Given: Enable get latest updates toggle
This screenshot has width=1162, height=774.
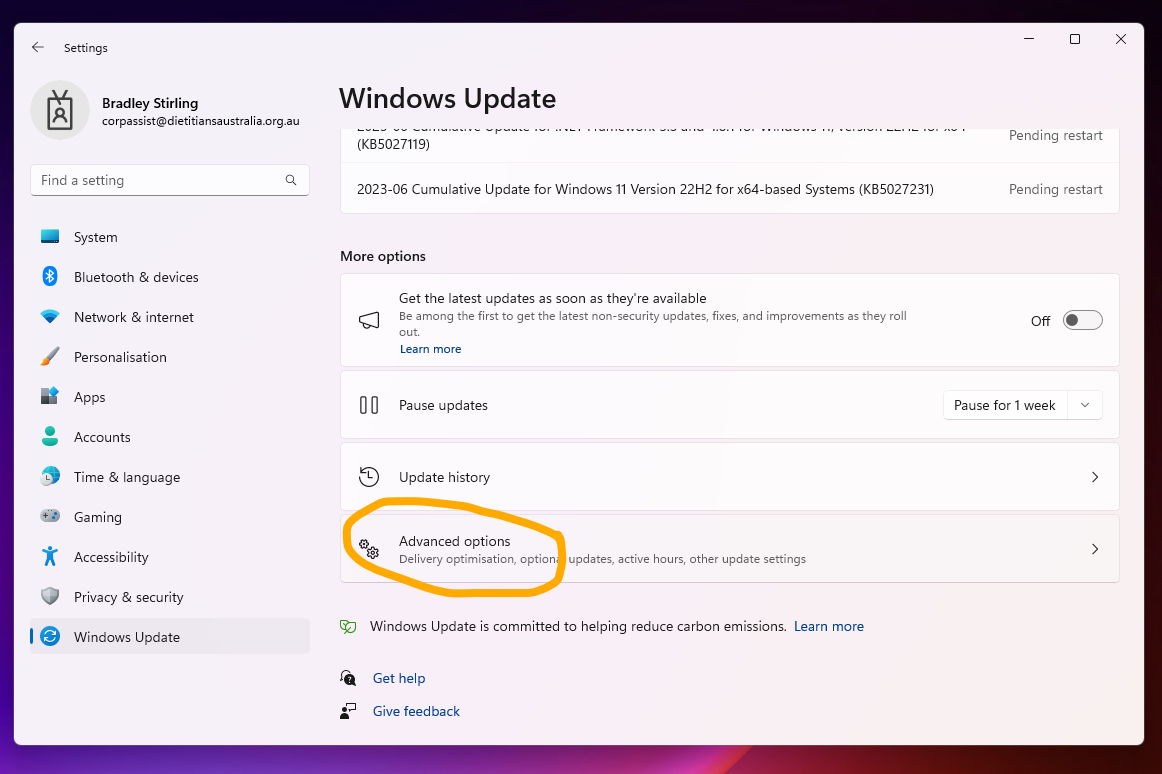Looking at the screenshot, I should tap(1082, 320).
